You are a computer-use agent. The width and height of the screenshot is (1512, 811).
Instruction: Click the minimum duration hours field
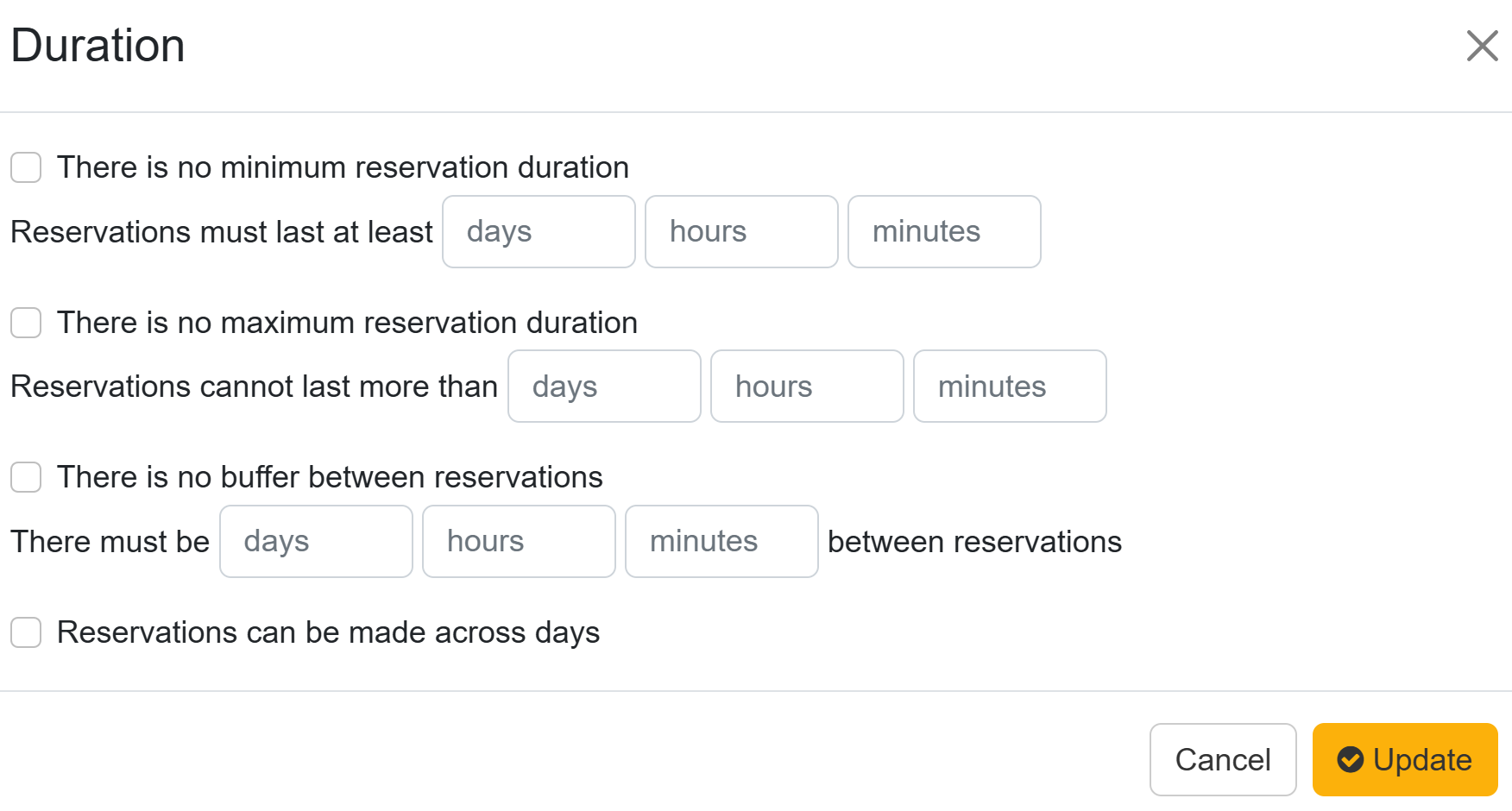coord(741,232)
